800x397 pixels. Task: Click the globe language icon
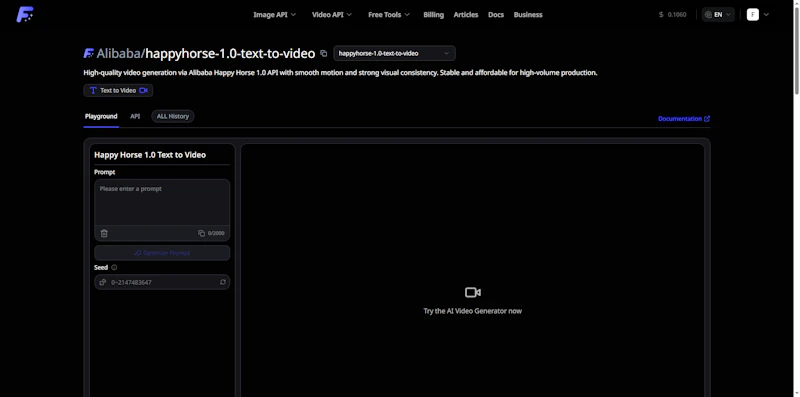pyautogui.click(x=708, y=15)
